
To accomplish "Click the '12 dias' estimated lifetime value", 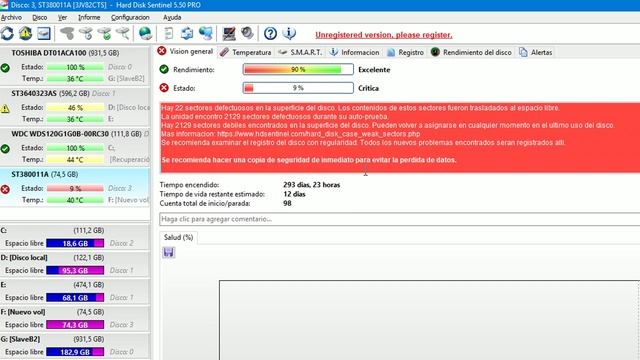I will click(x=294, y=194).
